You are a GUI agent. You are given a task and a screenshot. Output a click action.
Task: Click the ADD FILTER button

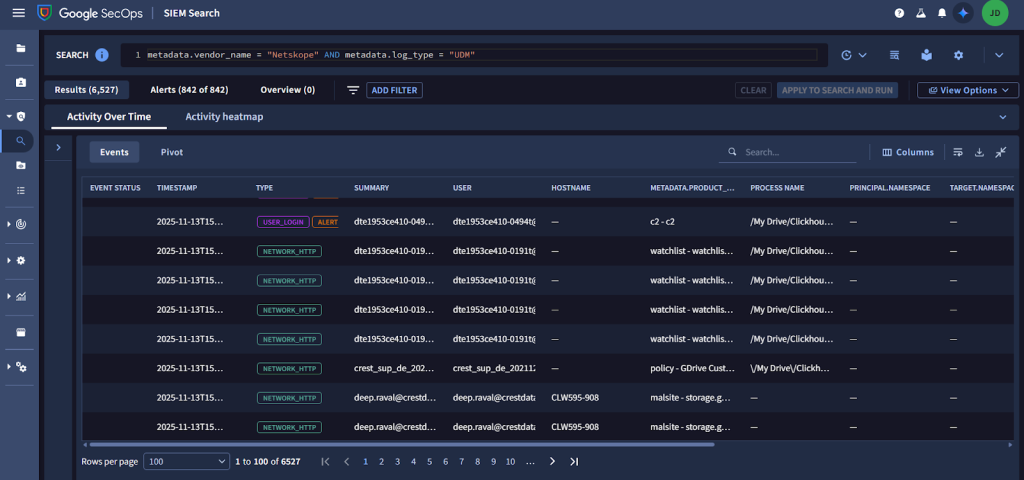pyautogui.click(x=394, y=90)
